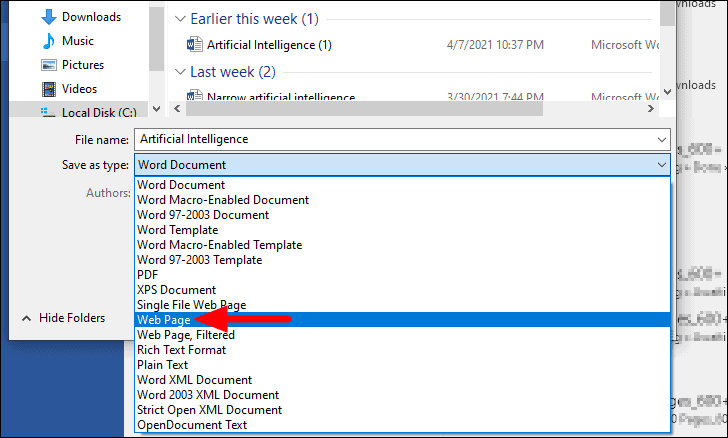Choose Word Macro-Enabled Document type
Image resolution: width=728 pixels, height=438 pixels.
coord(402,200)
